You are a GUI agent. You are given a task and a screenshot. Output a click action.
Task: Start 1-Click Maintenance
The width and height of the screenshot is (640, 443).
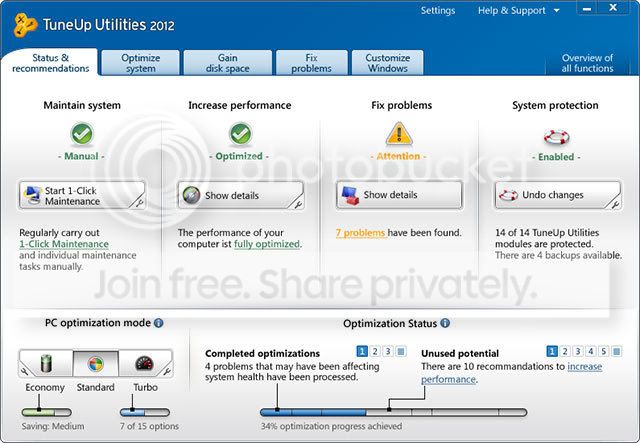(82, 196)
